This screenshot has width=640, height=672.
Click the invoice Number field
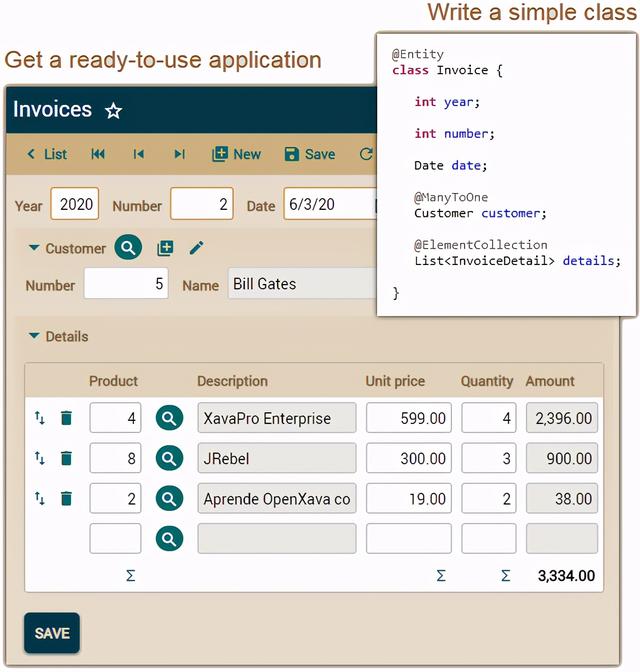point(202,204)
